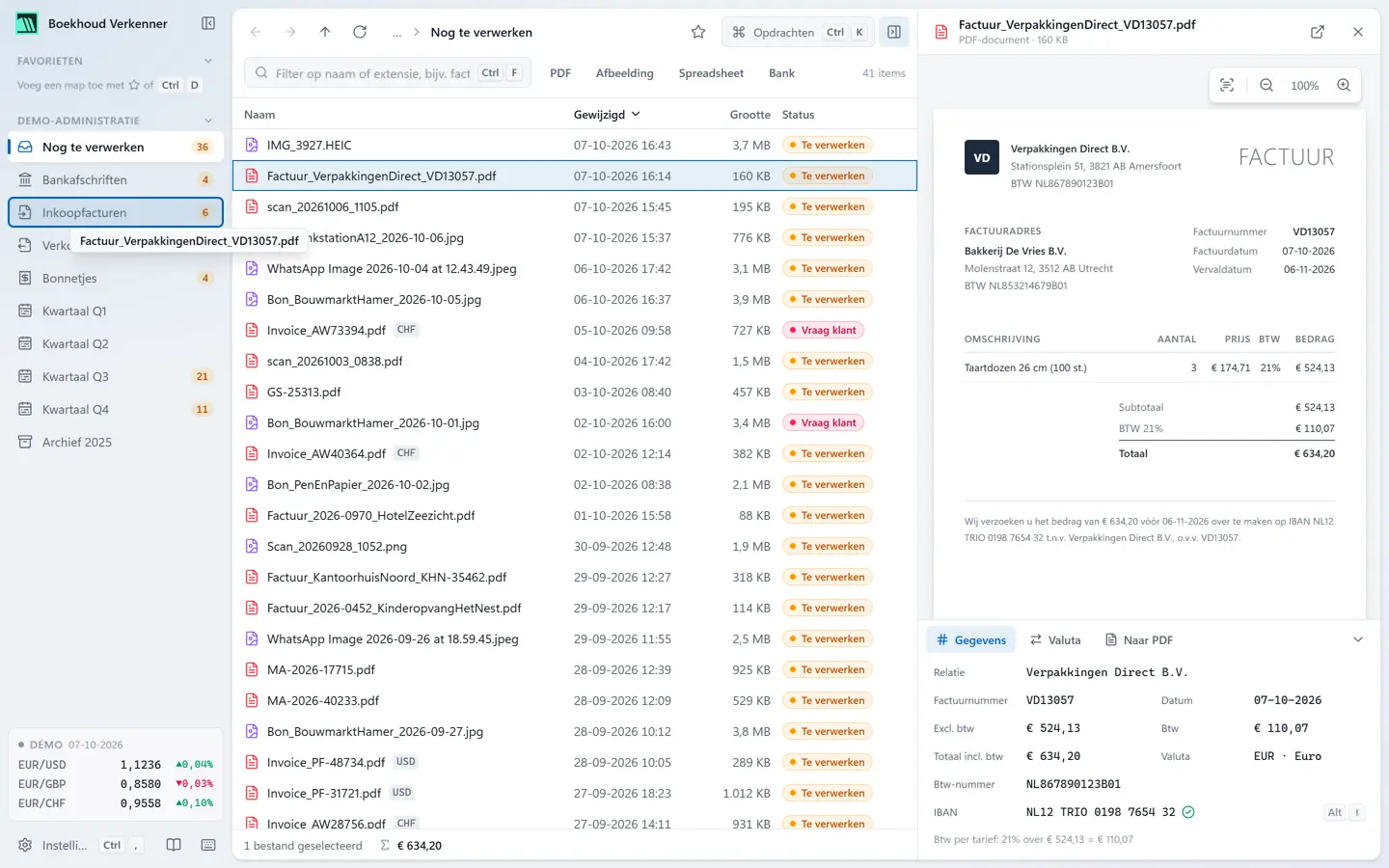Toggle the Spreadsheet file type filter
Viewport: 1389px width, 868px height.
pyautogui.click(x=711, y=73)
